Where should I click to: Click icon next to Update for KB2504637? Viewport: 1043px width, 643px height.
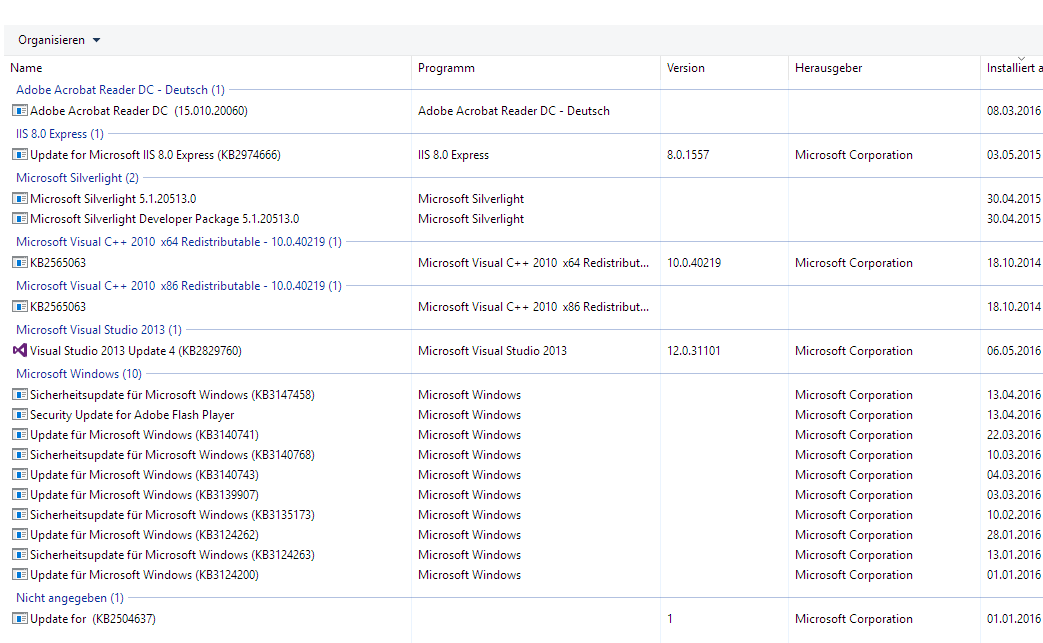tap(20, 619)
